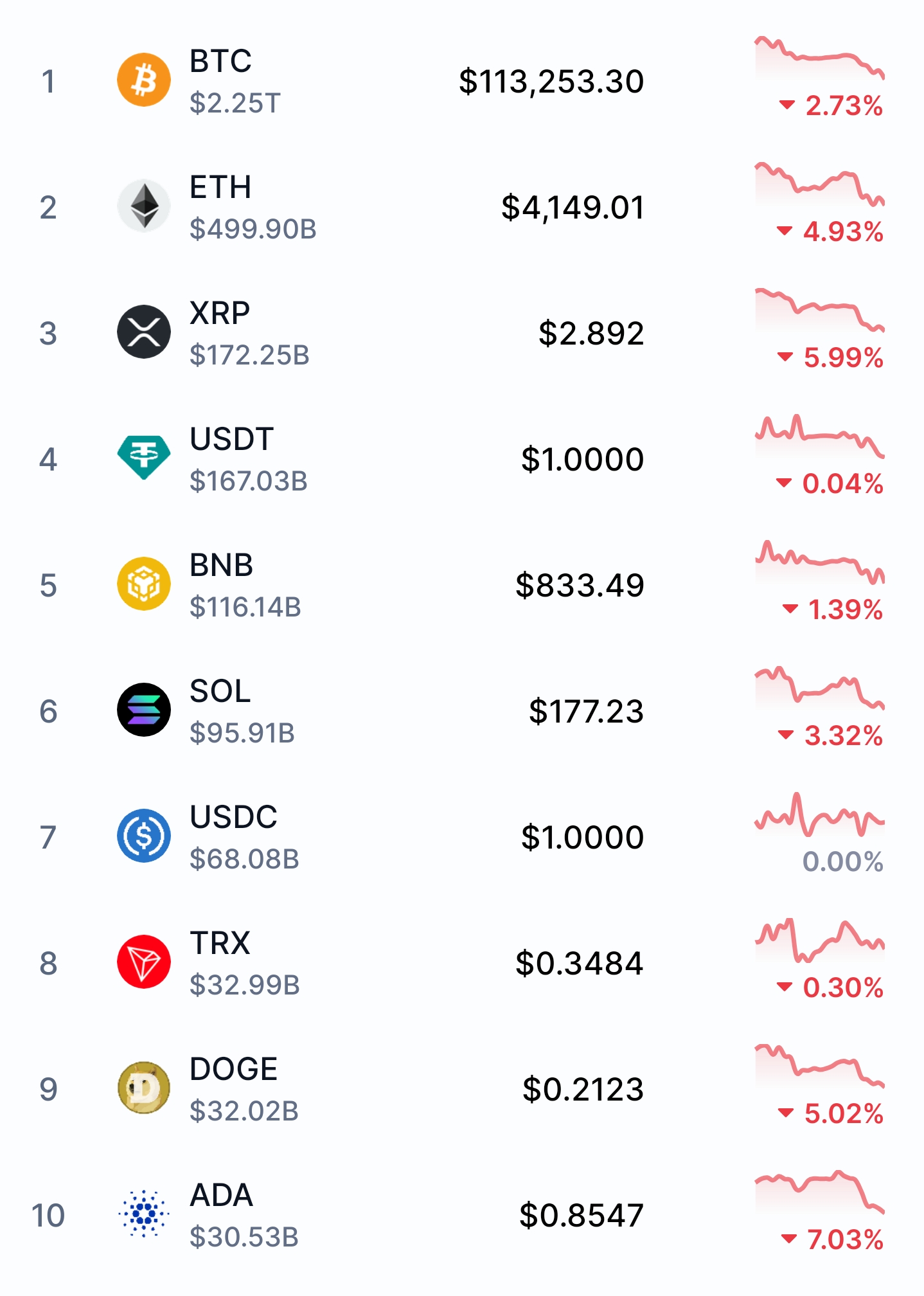
Task: Open the TRX sparkline price chart
Action: (x=820, y=941)
